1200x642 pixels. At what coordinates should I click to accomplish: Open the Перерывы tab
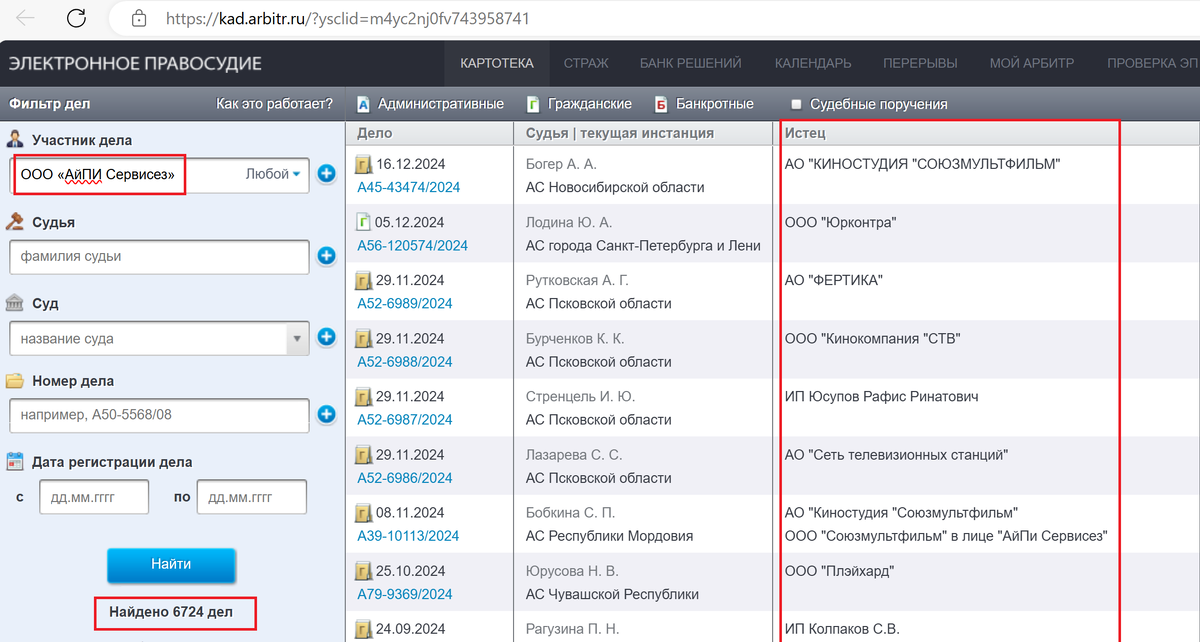[920, 63]
